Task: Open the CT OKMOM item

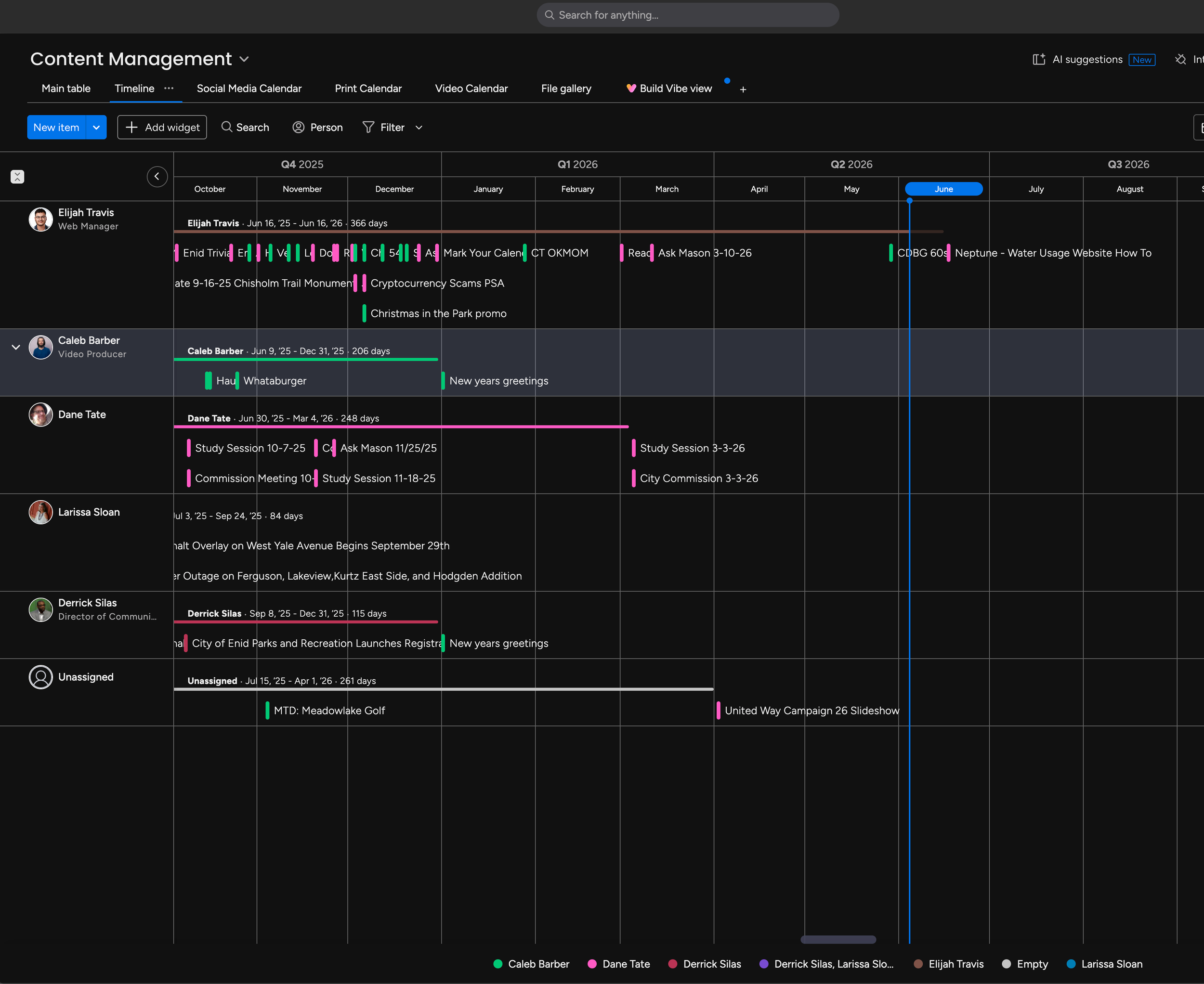Action: pos(556,253)
